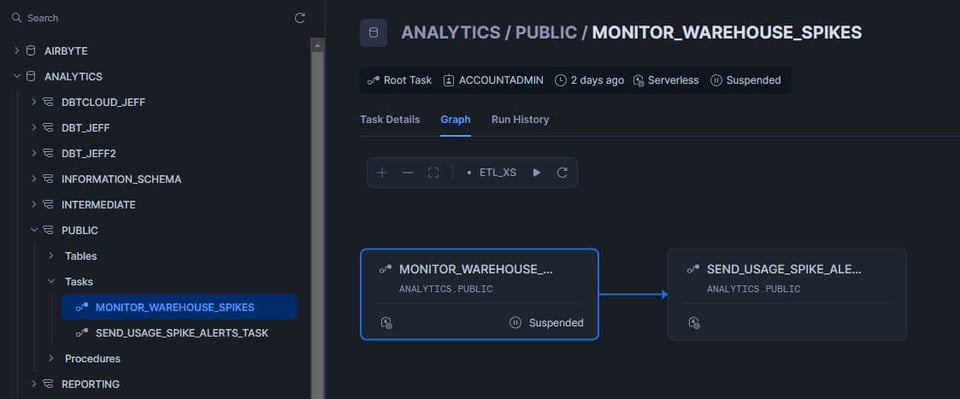Click the DBTCLOUD_JEFF schema icon
The height and width of the screenshot is (399, 960).
[x=48, y=102]
